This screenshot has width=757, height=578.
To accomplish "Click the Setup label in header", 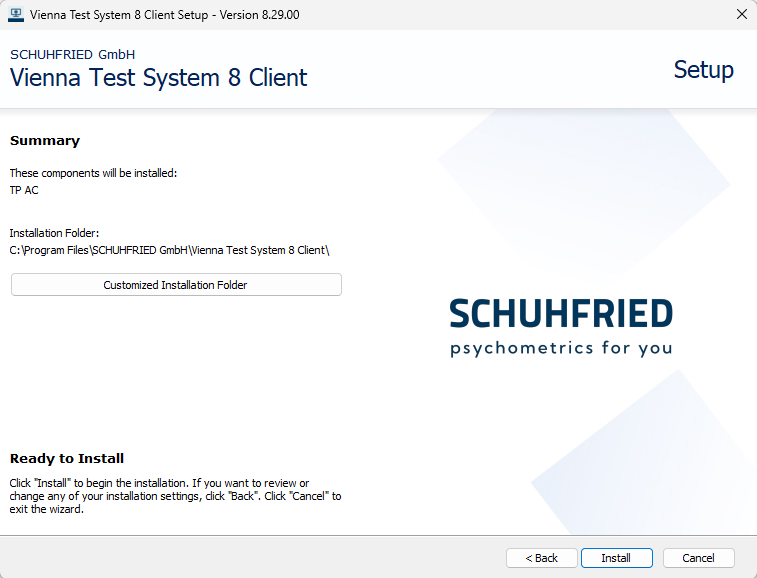I will 703,70.
